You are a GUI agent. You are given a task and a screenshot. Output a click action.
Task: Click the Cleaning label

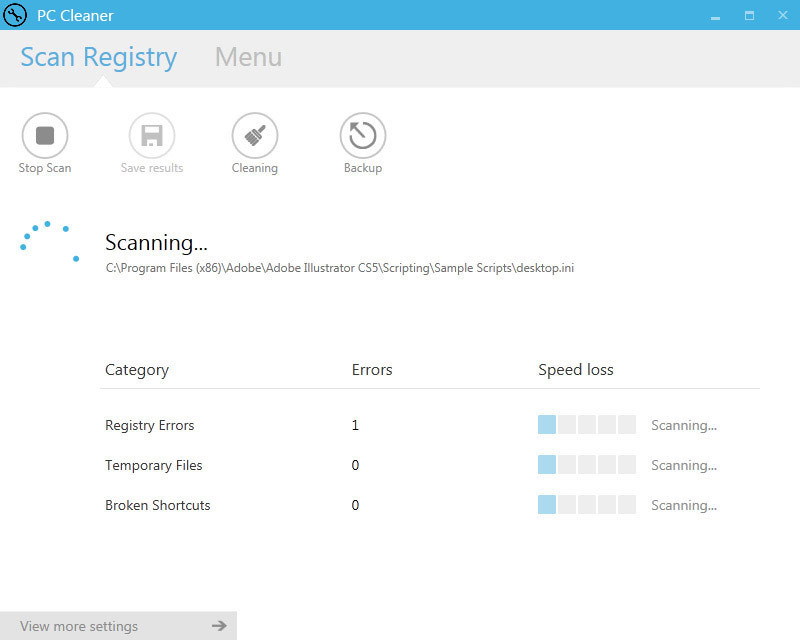[255, 168]
